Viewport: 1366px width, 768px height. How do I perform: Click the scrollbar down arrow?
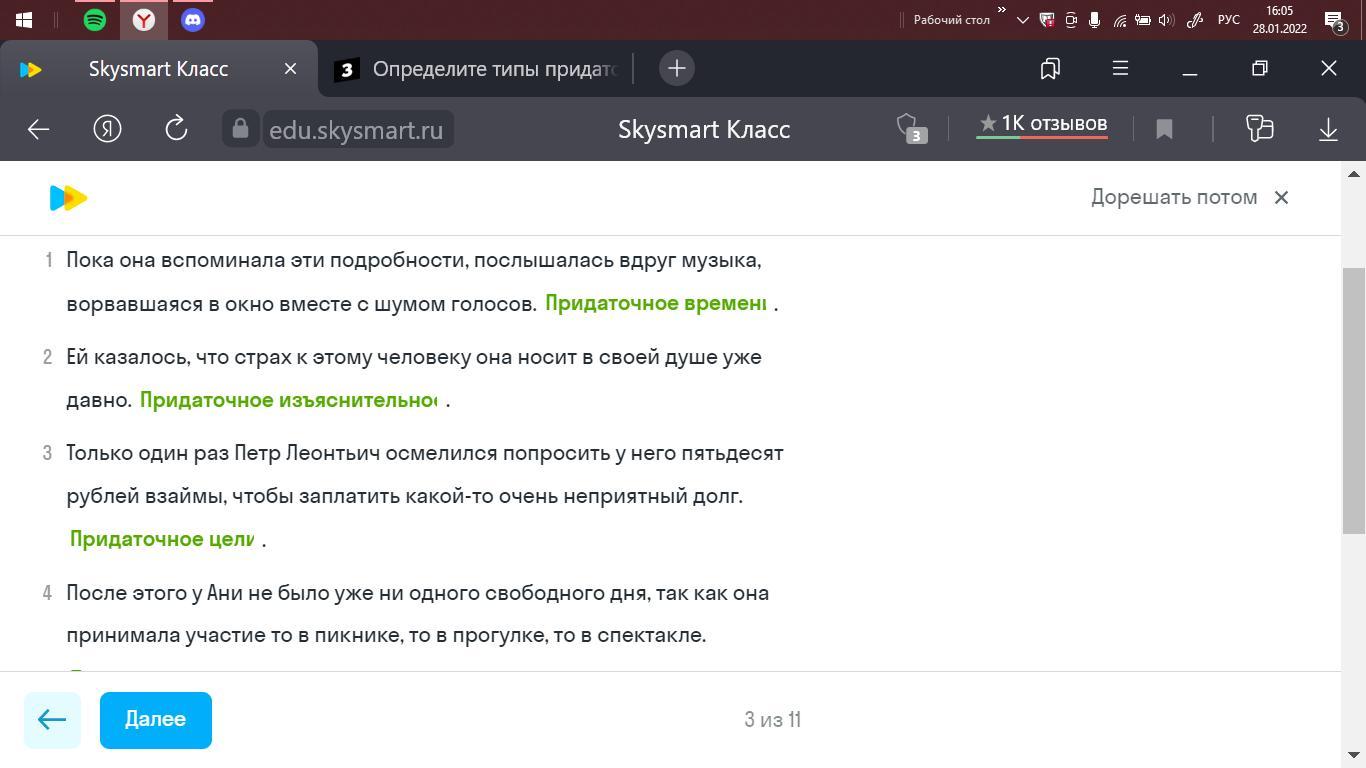coord(1354,755)
